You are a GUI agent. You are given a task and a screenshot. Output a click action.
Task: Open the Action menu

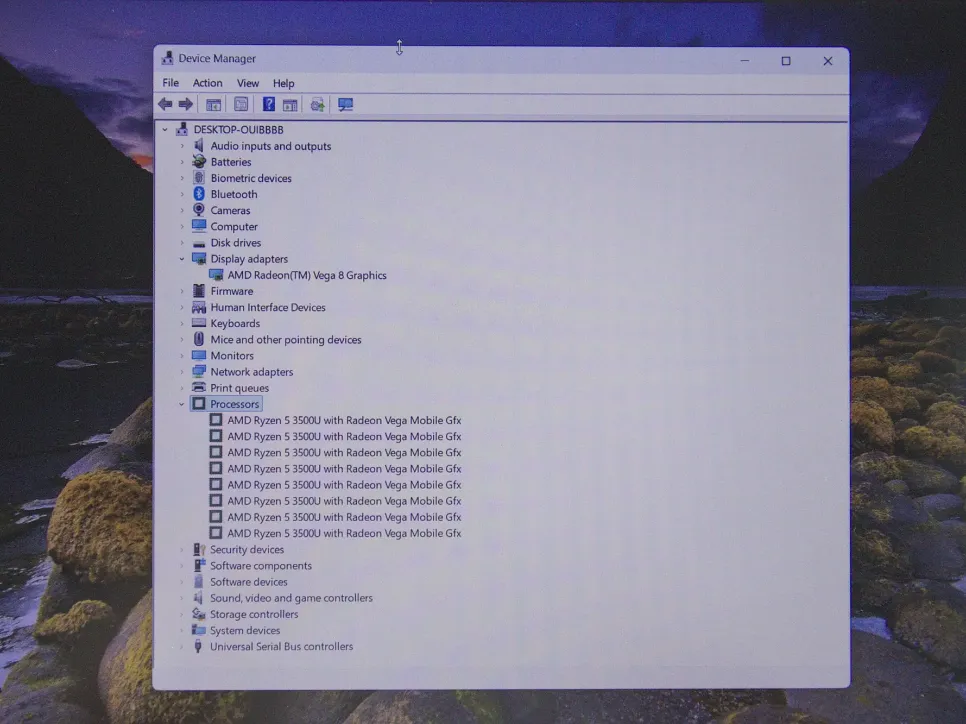pos(208,83)
